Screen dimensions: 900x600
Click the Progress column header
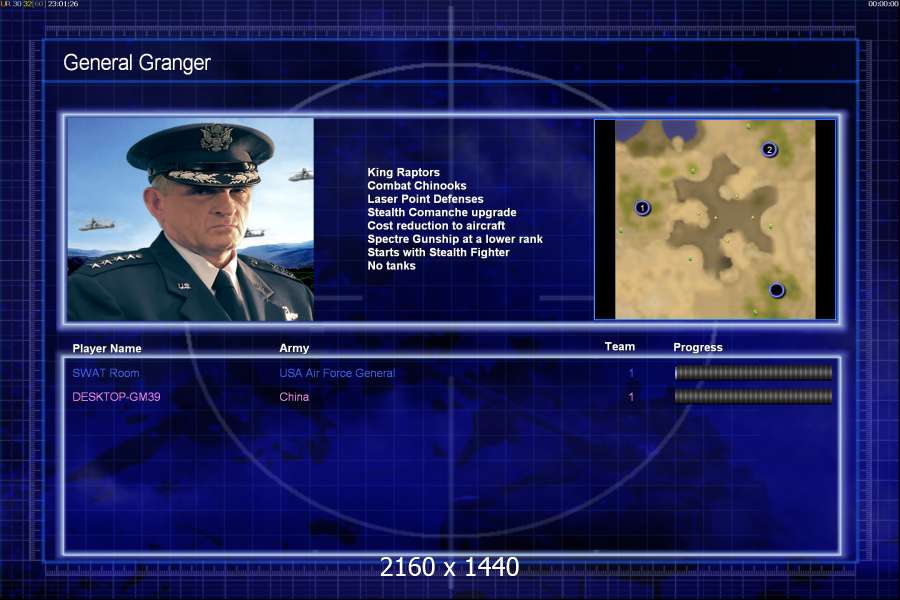coord(698,347)
